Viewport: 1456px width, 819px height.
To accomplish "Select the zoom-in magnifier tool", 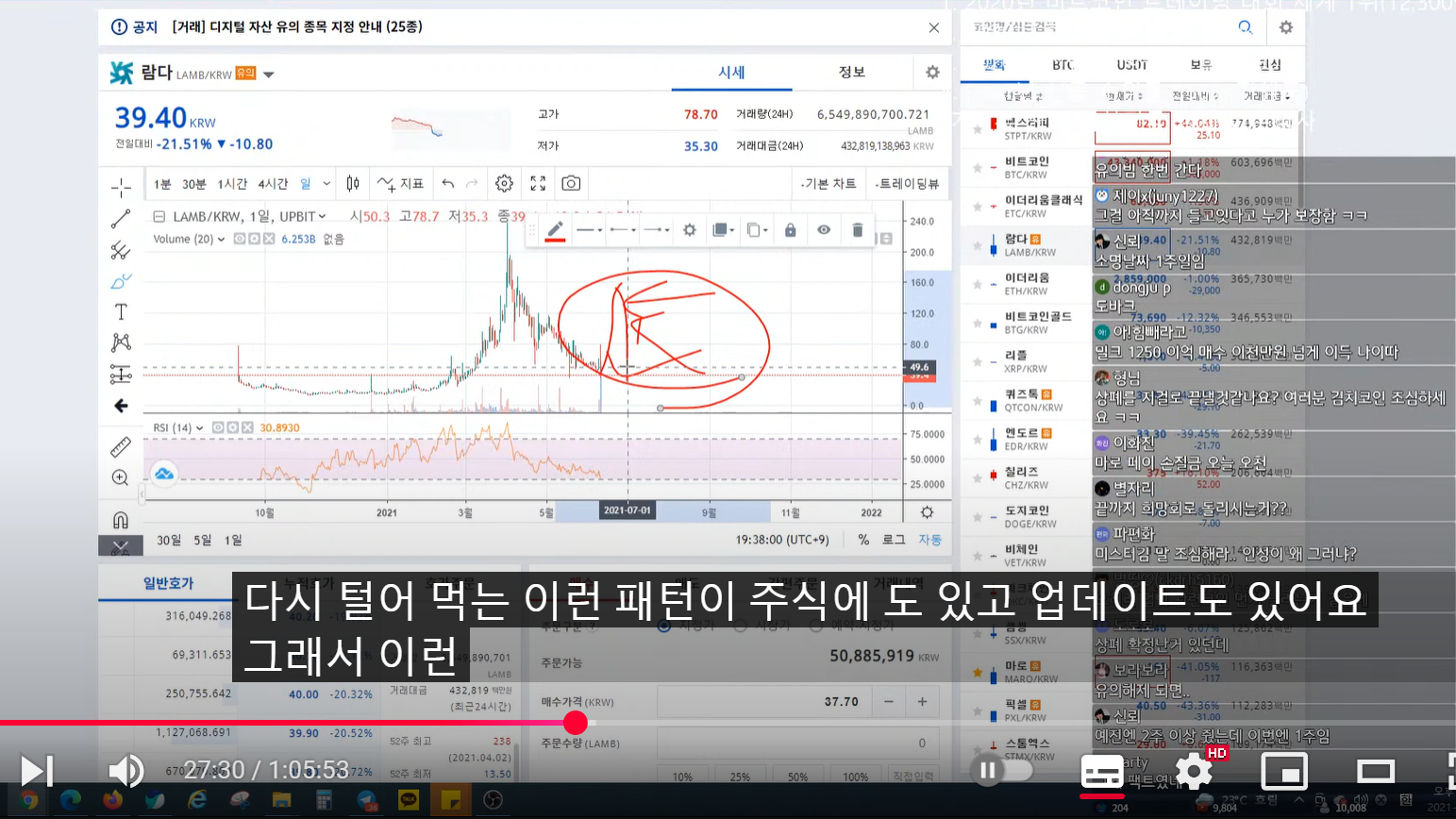I will 121,477.
